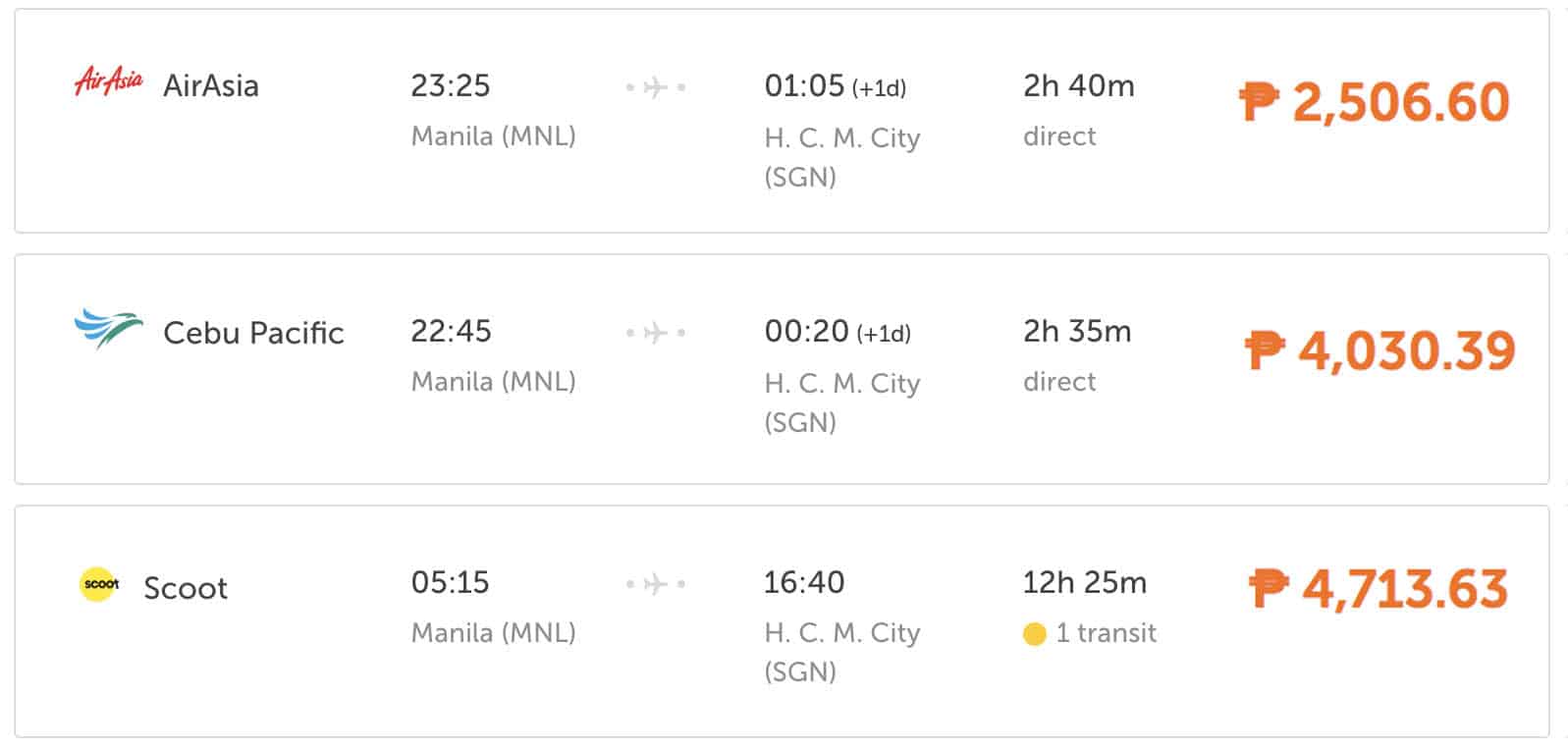Click the 1 transit label
The image size is (1568, 750).
coord(1106,633)
